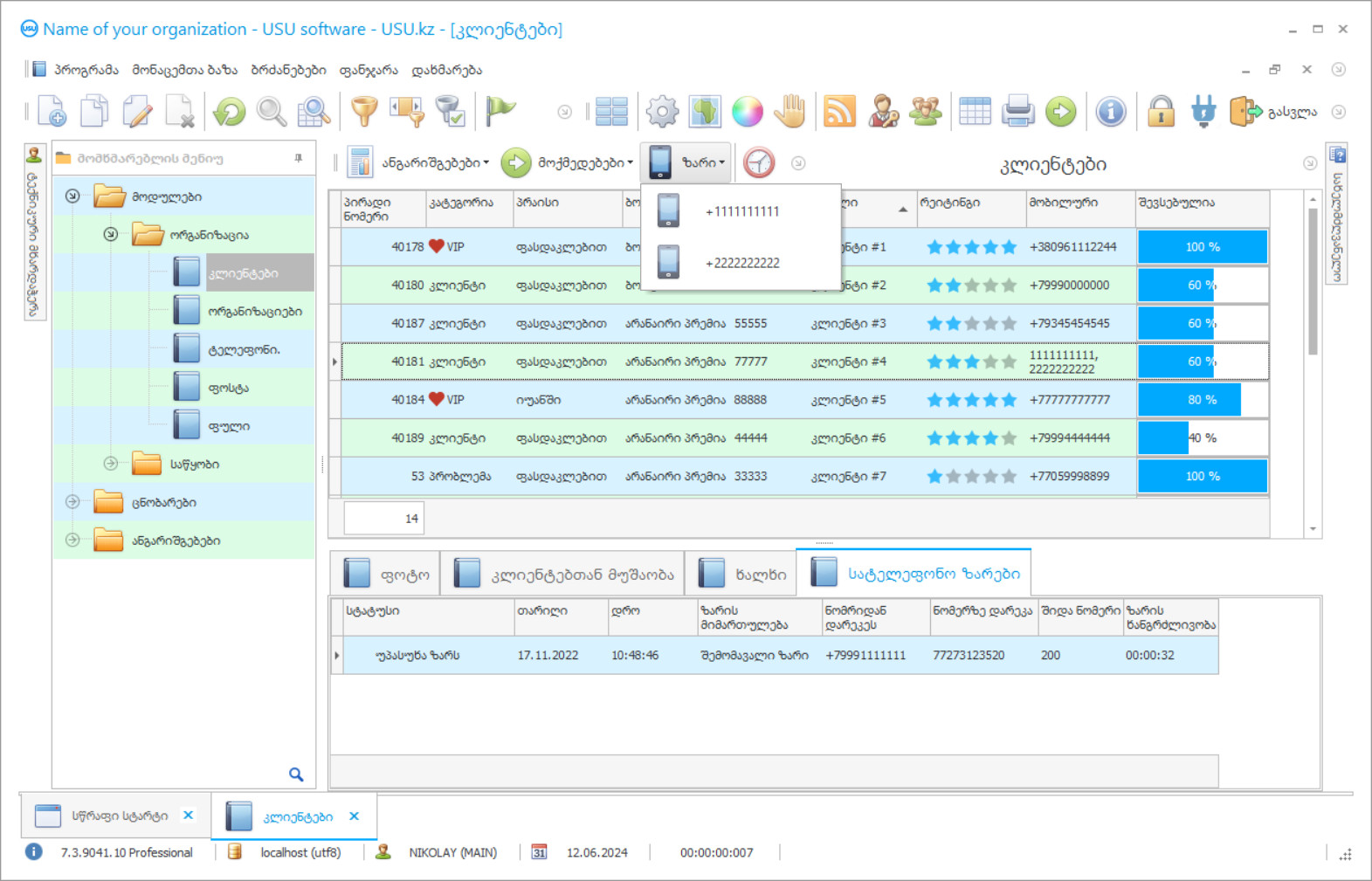Click the blue info icon in toolbar

click(1111, 112)
